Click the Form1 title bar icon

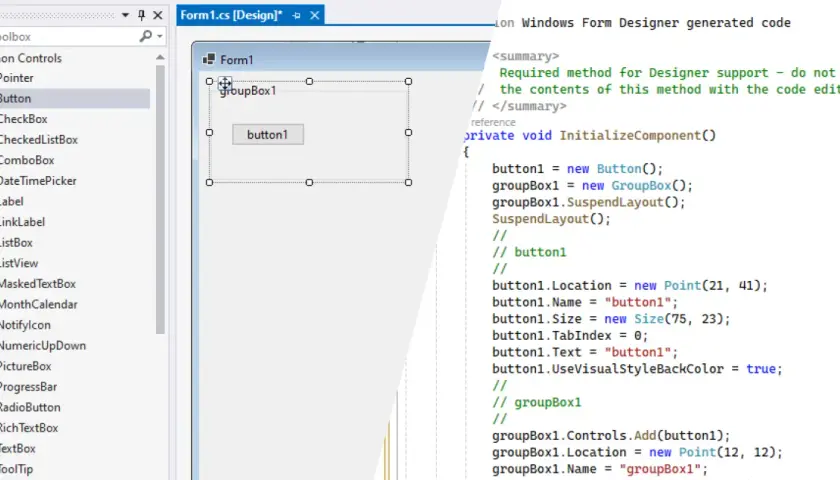click(x=209, y=59)
